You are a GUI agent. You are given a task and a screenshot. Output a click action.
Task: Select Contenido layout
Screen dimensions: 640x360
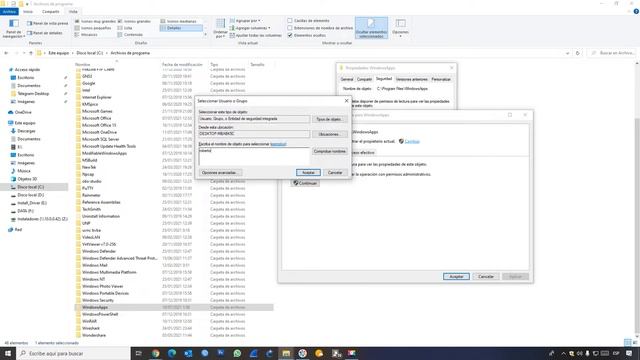pyautogui.click(x=130, y=35)
